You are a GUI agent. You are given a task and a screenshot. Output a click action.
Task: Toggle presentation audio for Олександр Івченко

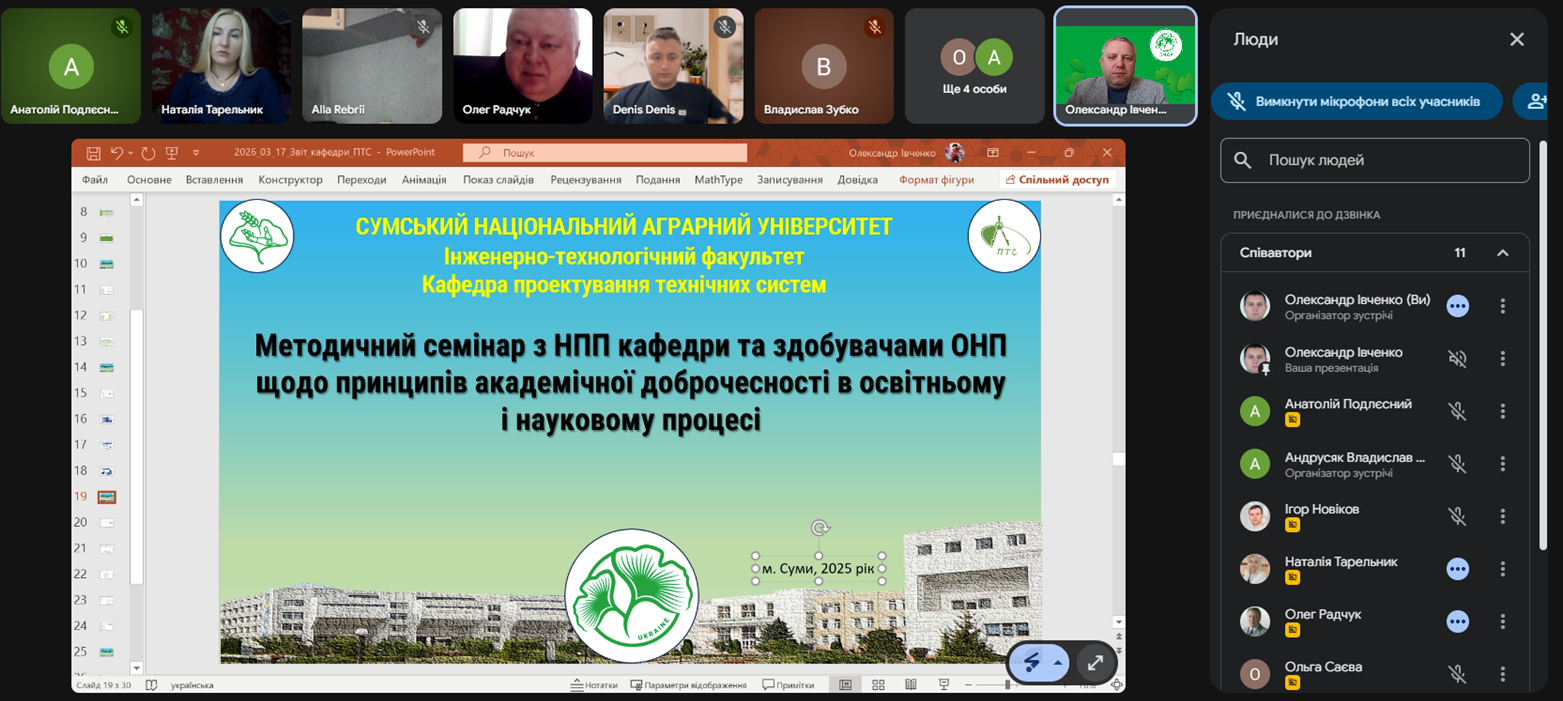[1457, 359]
